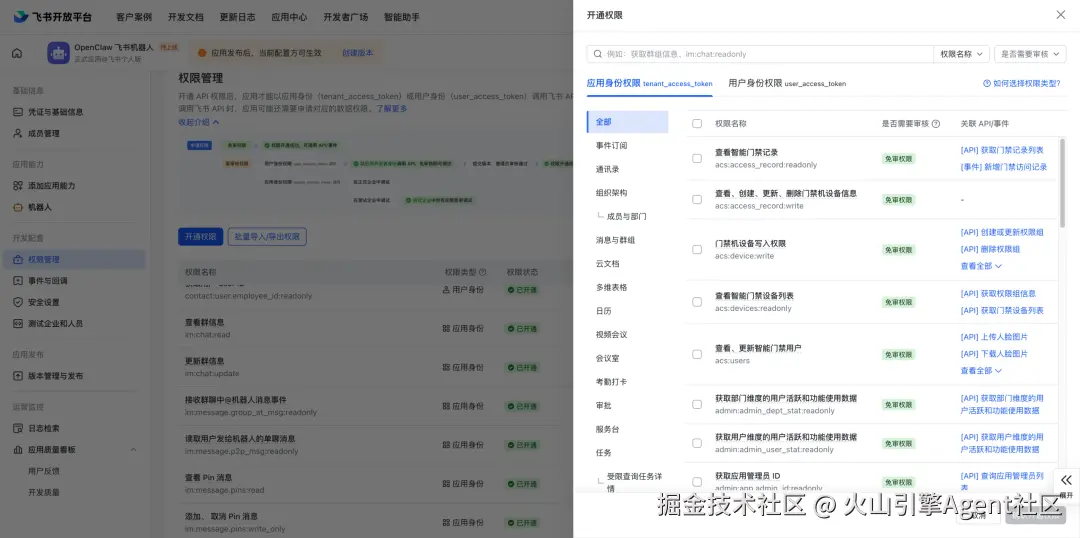The width and height of the screenshot is (1080, 538).
Task: Click the 创建版本 link in banner
Action: 357,53
